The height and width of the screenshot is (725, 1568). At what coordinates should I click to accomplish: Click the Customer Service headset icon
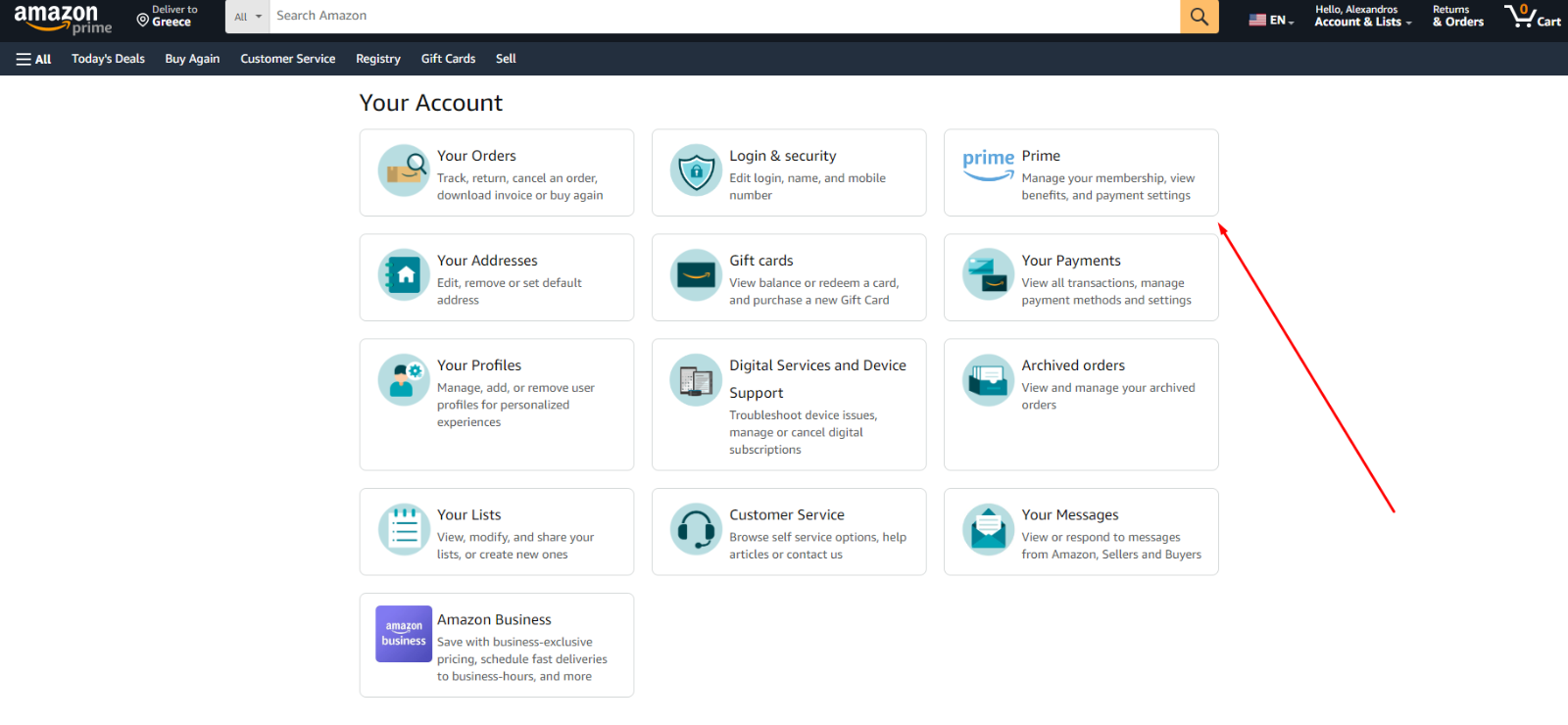(x=696, y=530)
